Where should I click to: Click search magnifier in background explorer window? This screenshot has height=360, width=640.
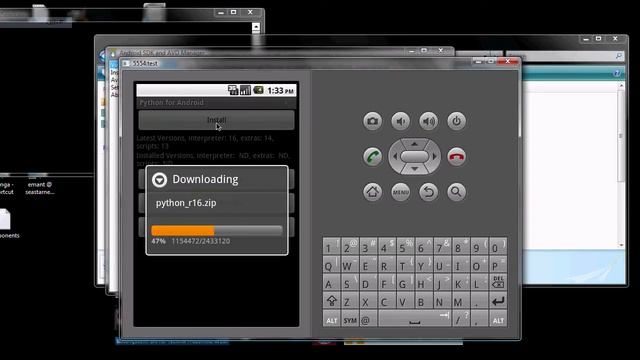[619, 56]
